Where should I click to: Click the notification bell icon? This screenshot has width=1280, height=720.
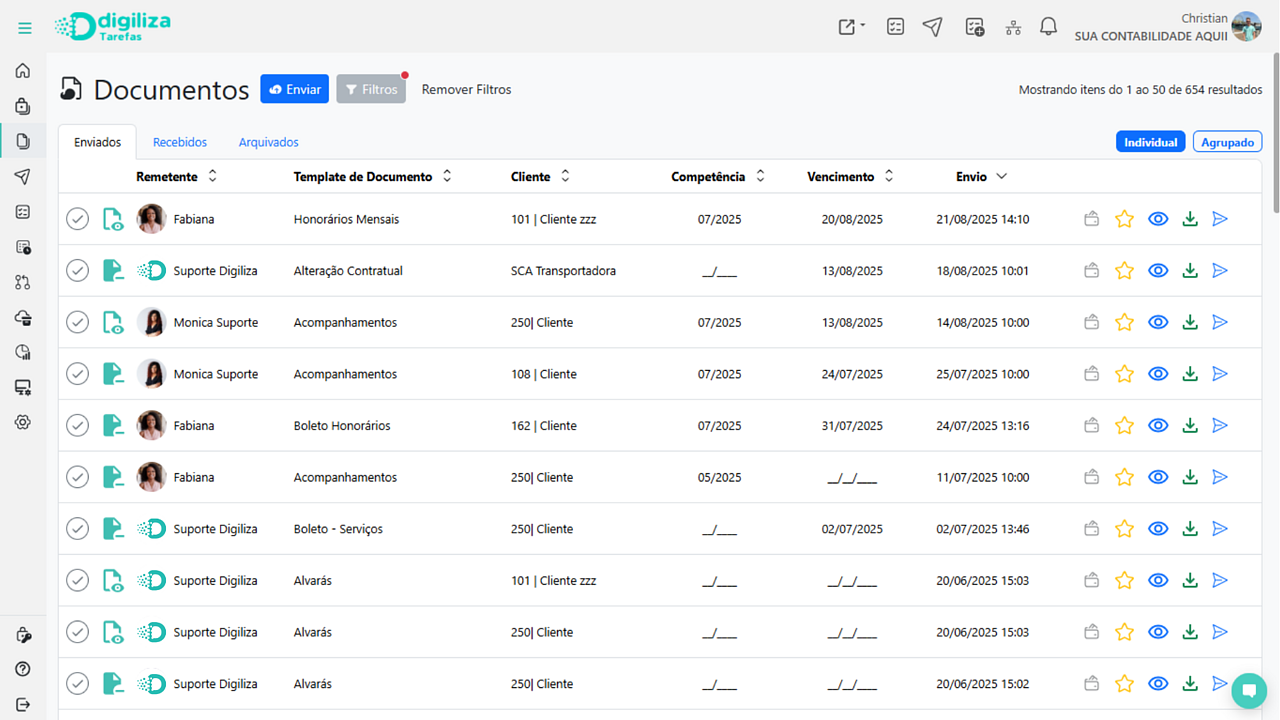pyautogui.click(x=1048, y=27)
